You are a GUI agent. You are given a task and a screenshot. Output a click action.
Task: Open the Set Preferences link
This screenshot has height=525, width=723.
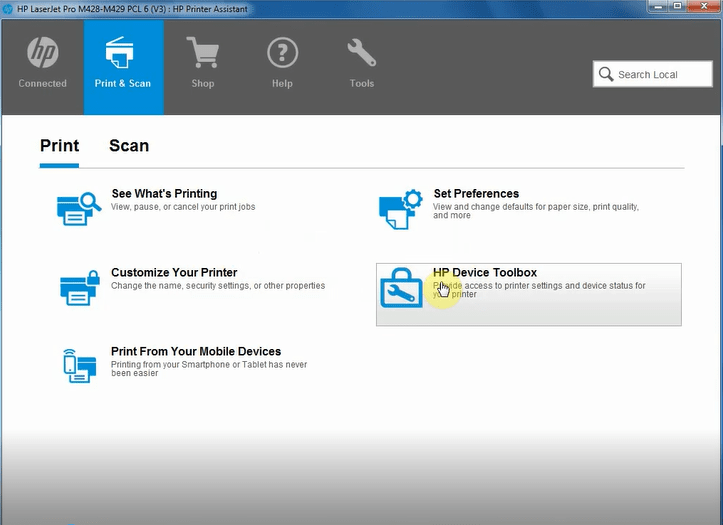[x=476, y=194]
